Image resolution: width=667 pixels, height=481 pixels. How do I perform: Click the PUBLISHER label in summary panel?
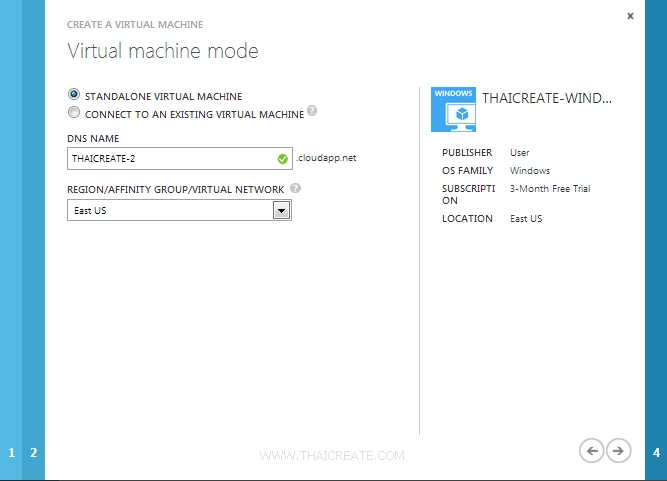467,153
